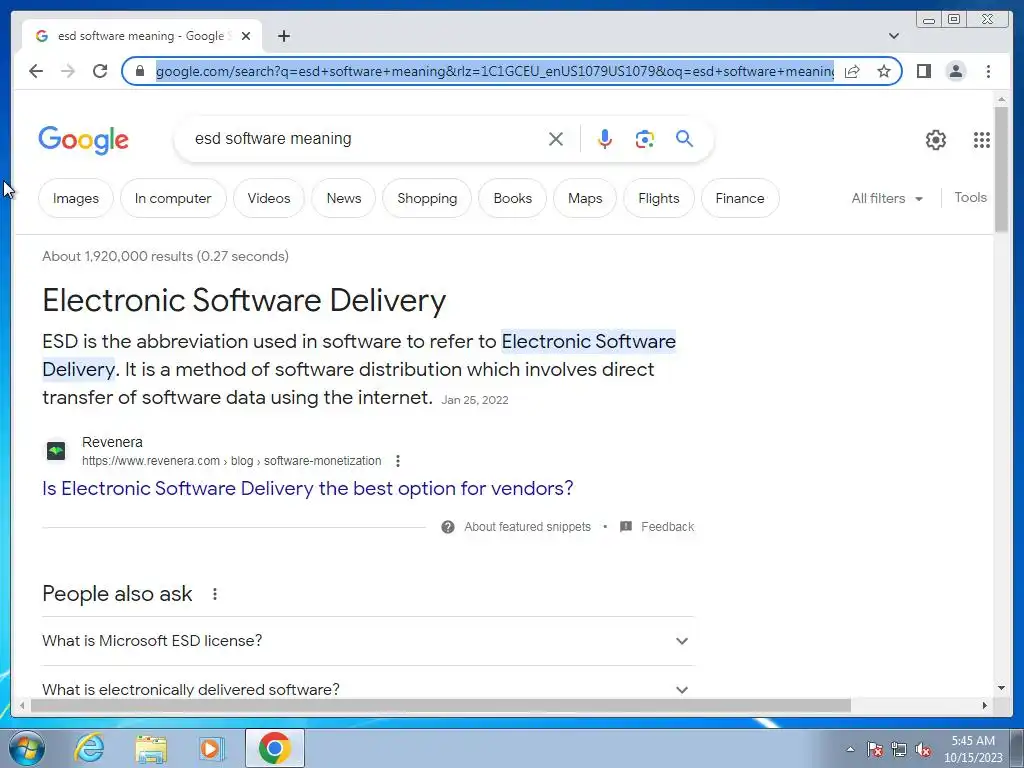Click the muted volume tray icon
Viewport: 1024px width, 768px height.
(x=923, y=749)
